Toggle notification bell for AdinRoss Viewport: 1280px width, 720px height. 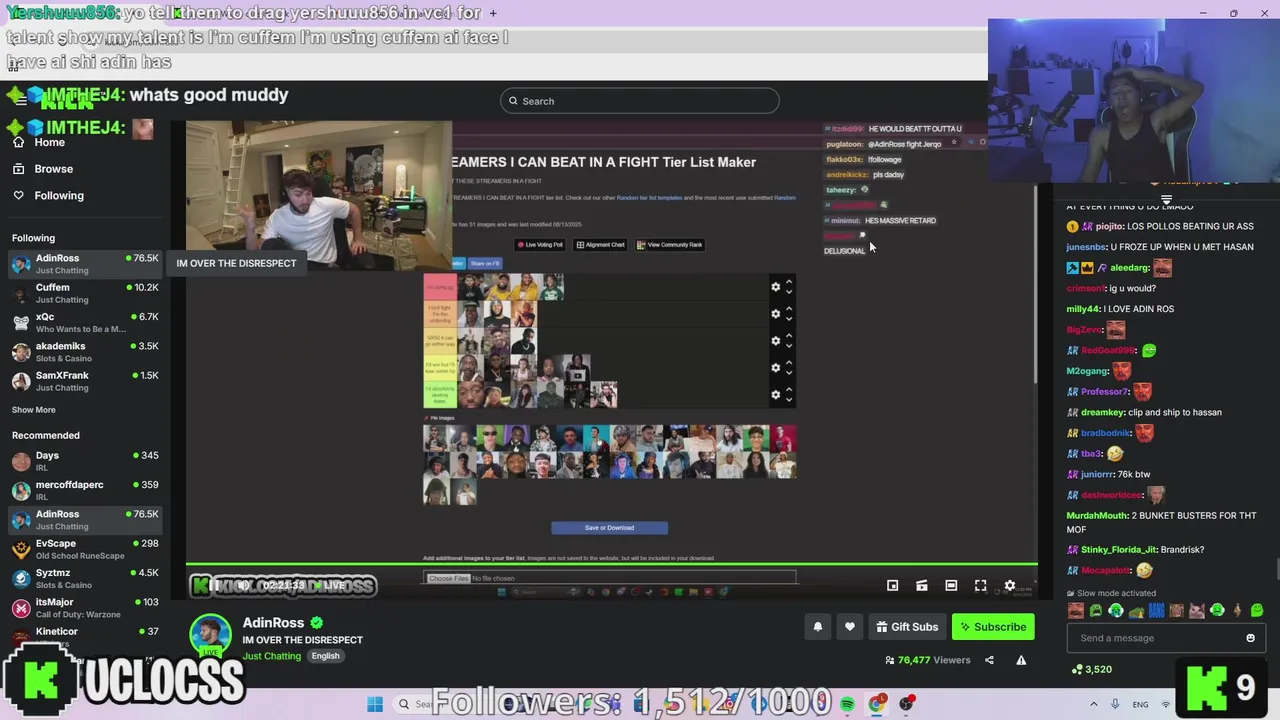click(x=817, y=627)
